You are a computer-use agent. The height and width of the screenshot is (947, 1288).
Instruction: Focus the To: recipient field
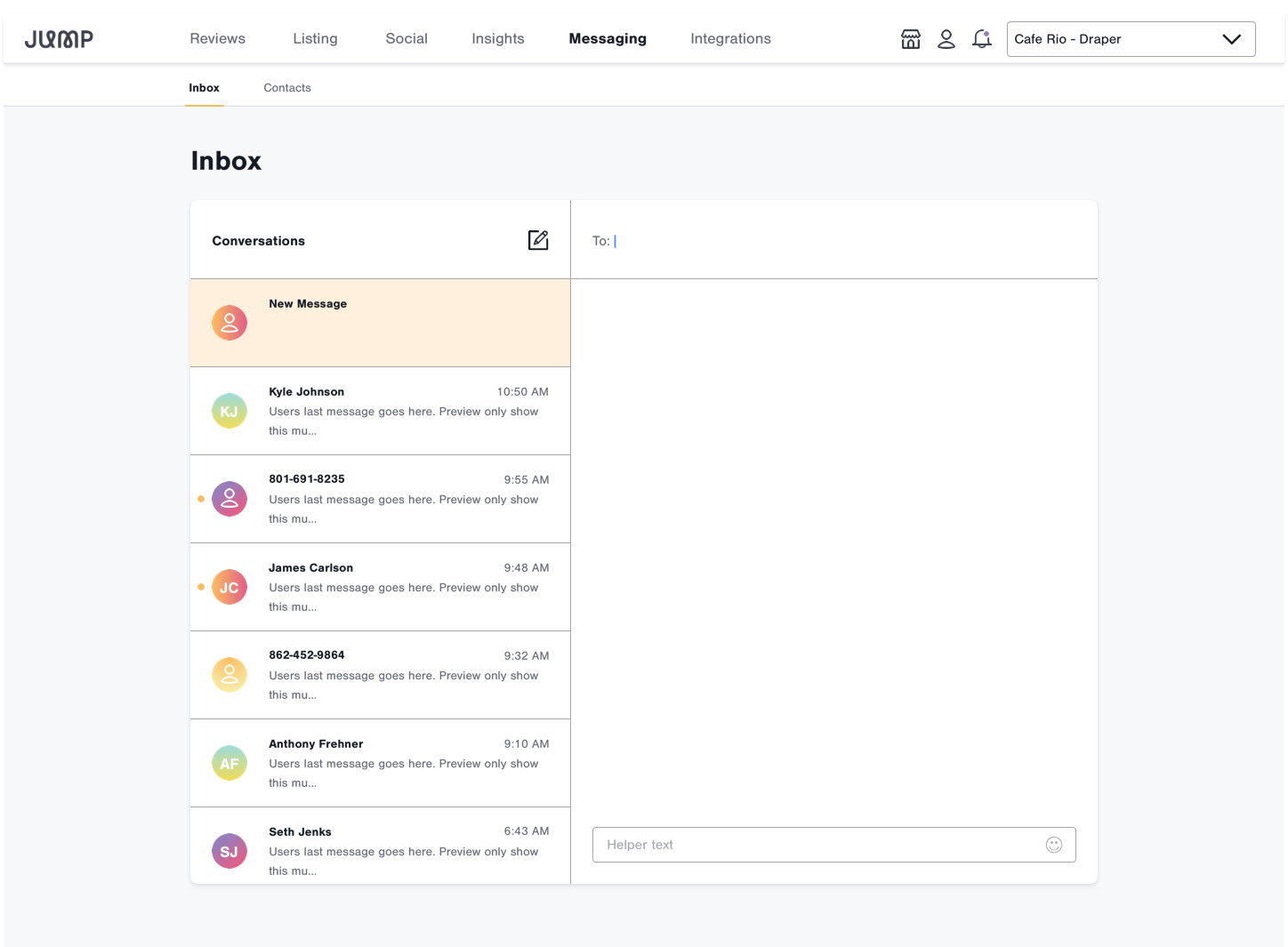834,240
